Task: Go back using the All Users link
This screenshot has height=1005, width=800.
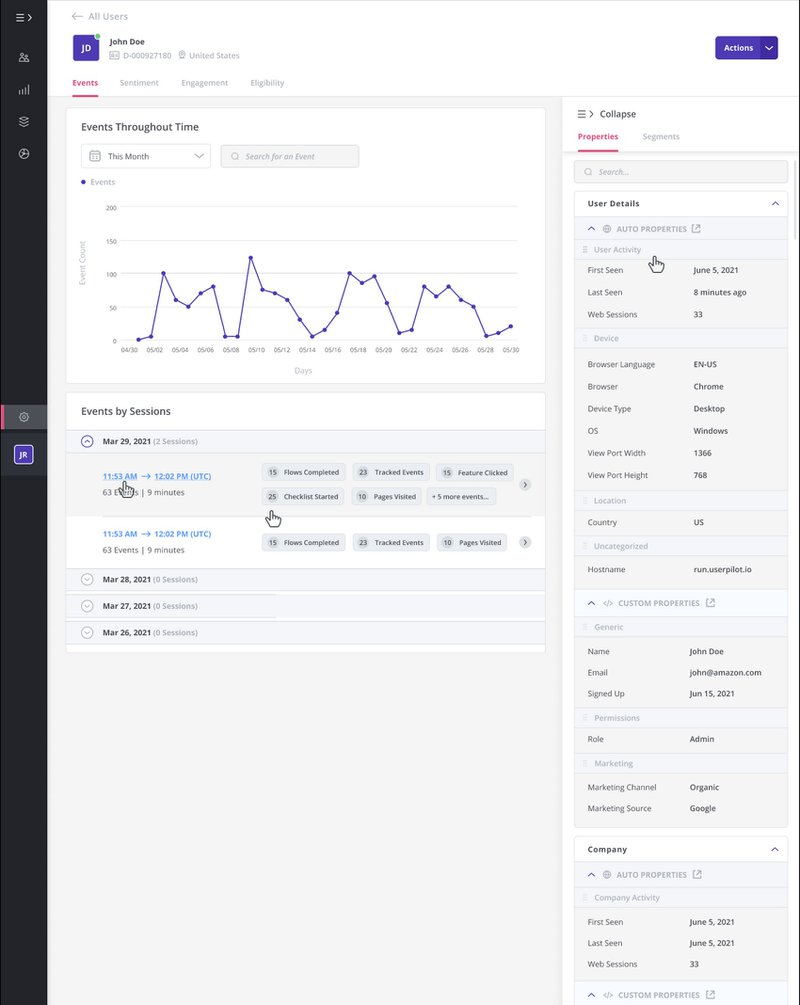Action: (x=99, y=16)
